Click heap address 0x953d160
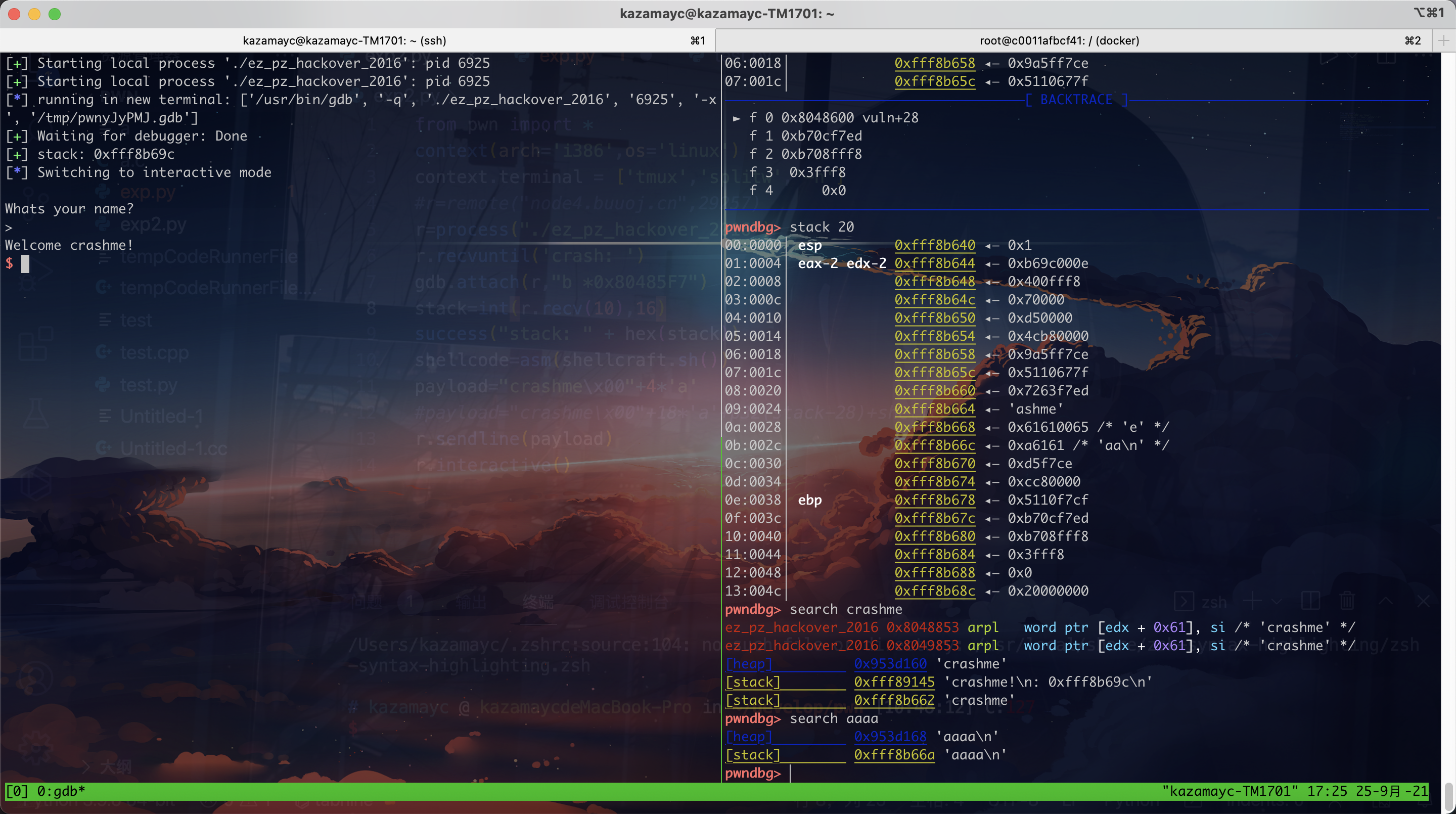Image resolution: width=1456 pixels, height=814 pixels. 890,664
